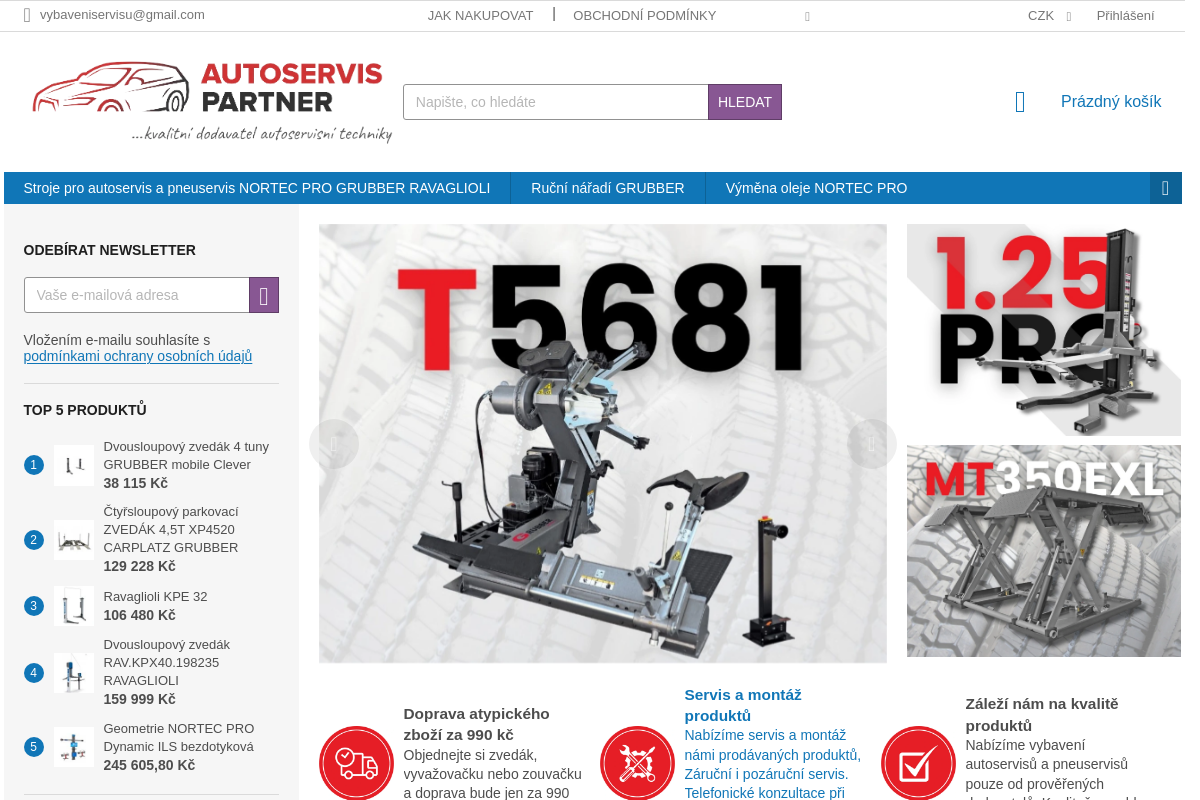Click the MT350EXL scissor lift banner
Viewport: 1200px width, 800px height.
[1043, 550]
